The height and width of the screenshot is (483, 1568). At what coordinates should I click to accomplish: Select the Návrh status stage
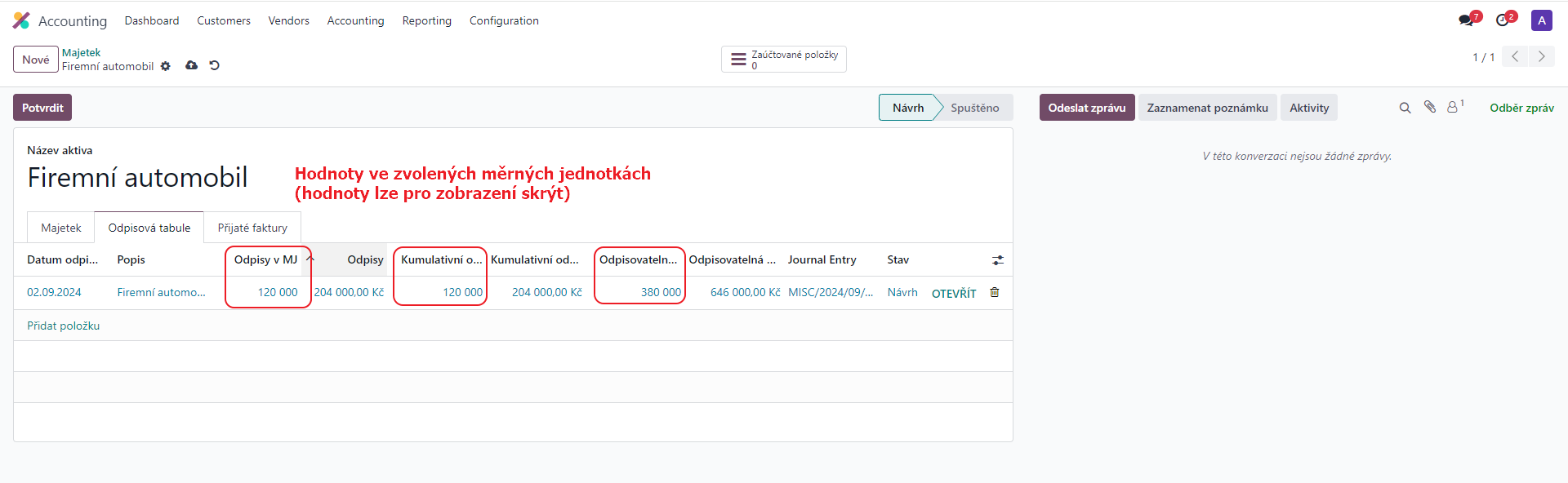tap(908, 108)
